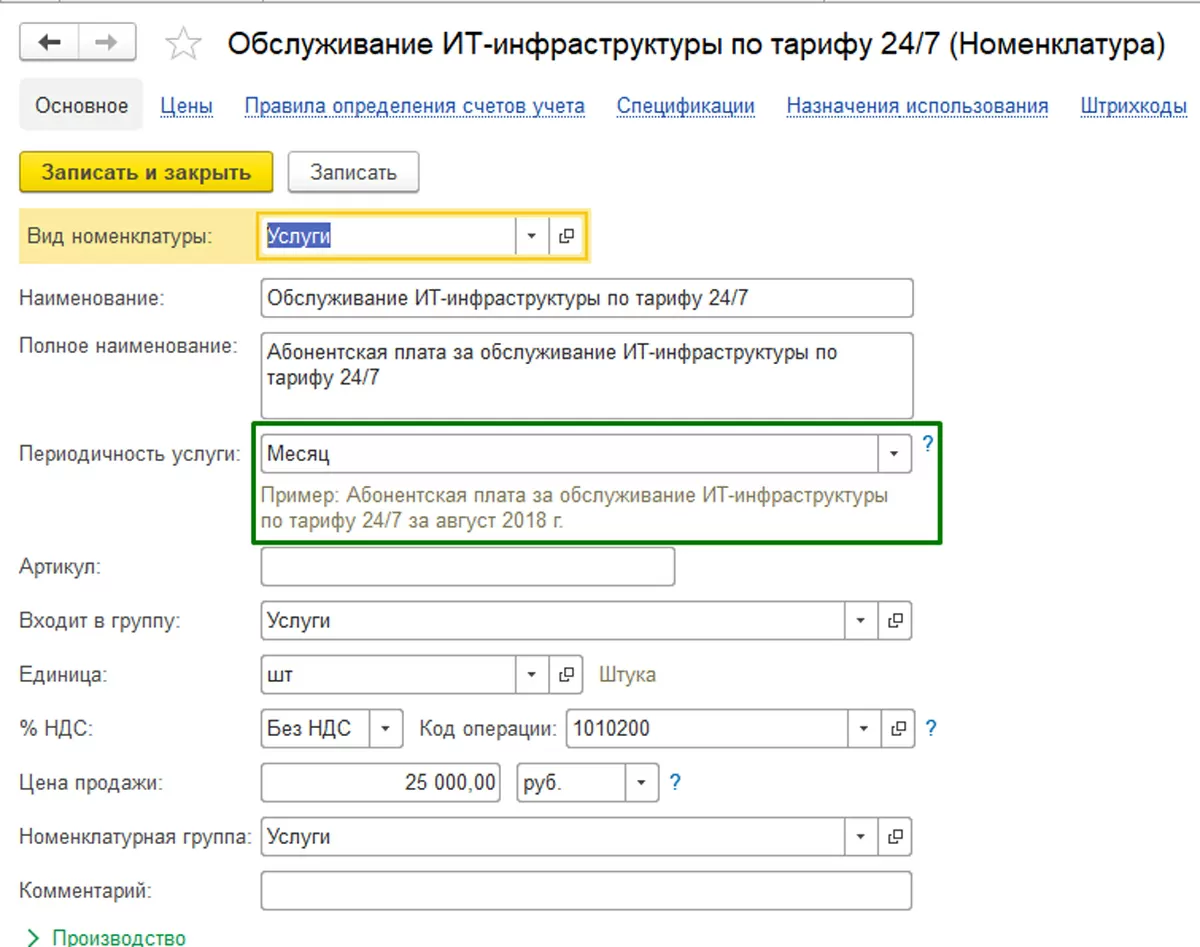Open the Номенклатурная группа dropdown
This screenshot has width=1200, height=947.
[861, 837]
